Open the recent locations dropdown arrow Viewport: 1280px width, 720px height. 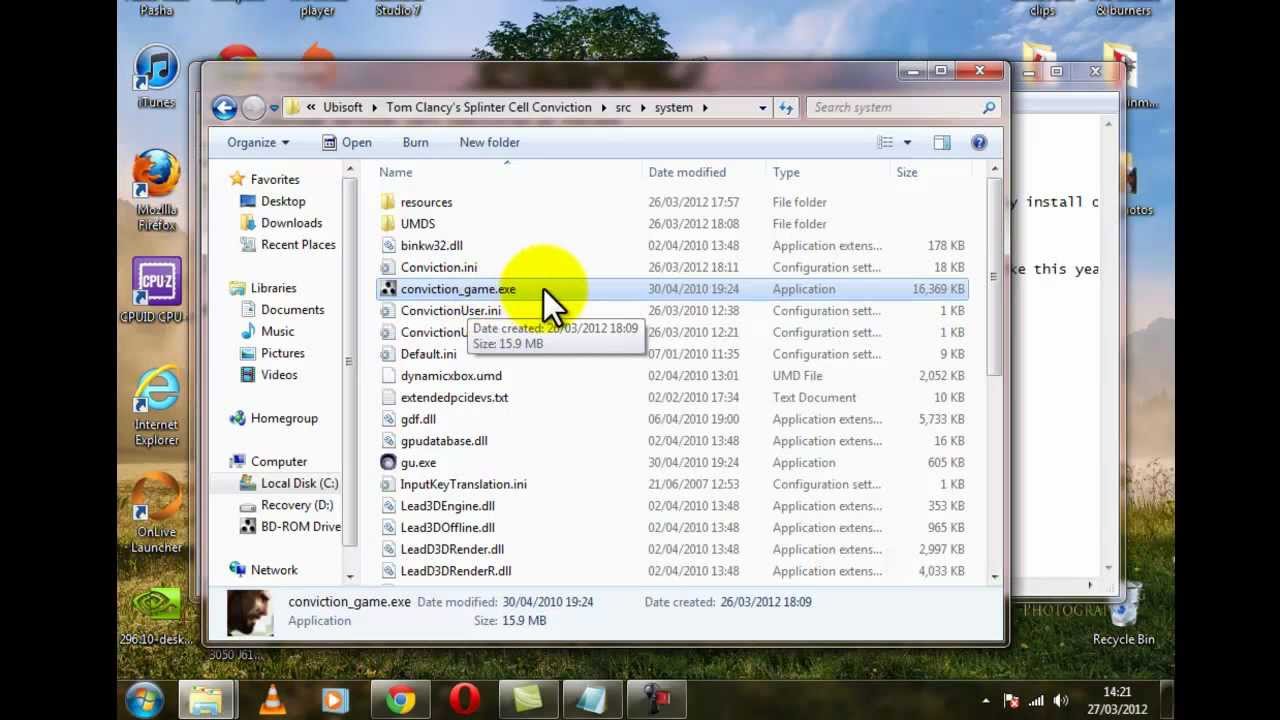274,108
